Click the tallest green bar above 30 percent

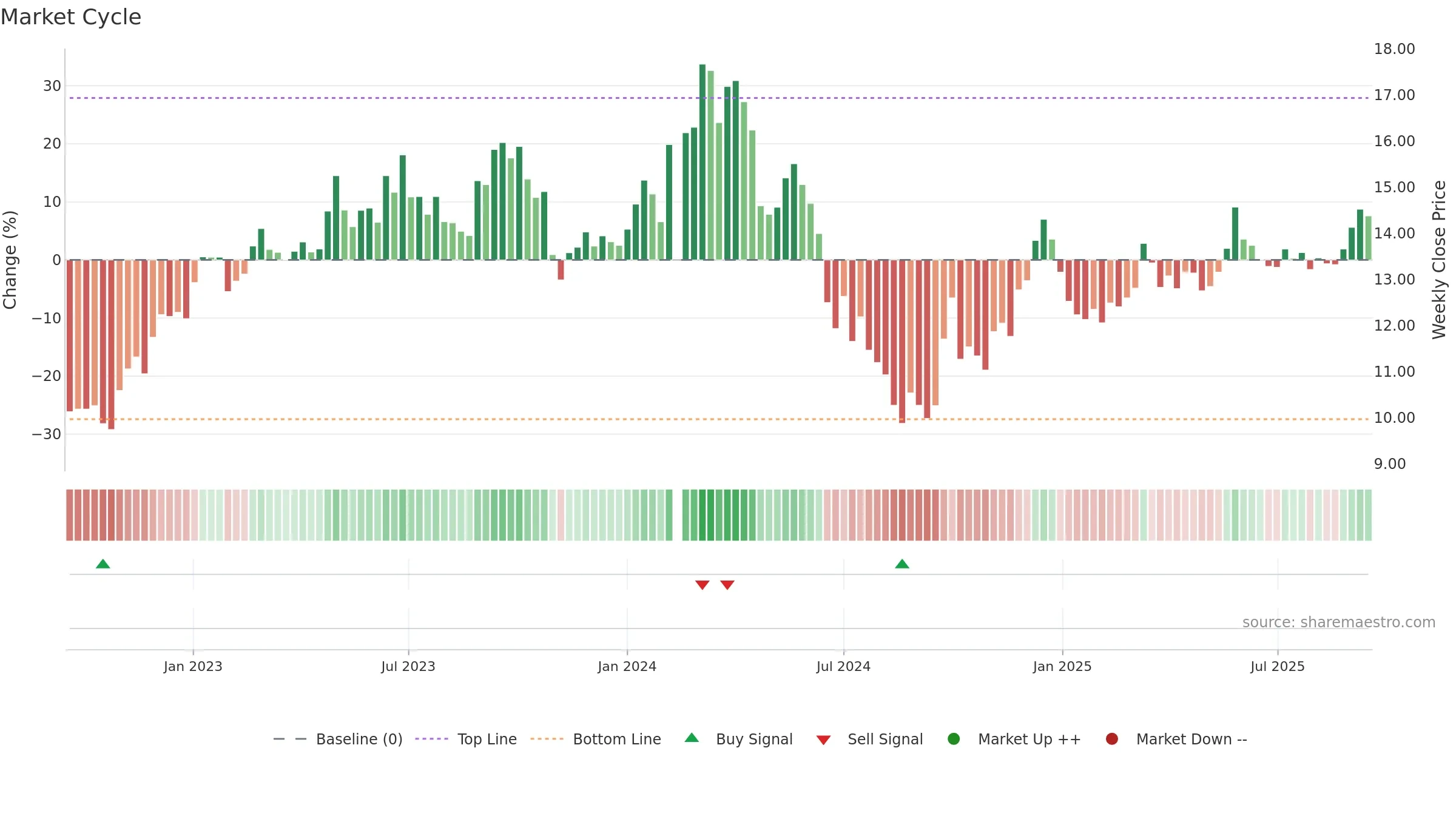(703, 162)
